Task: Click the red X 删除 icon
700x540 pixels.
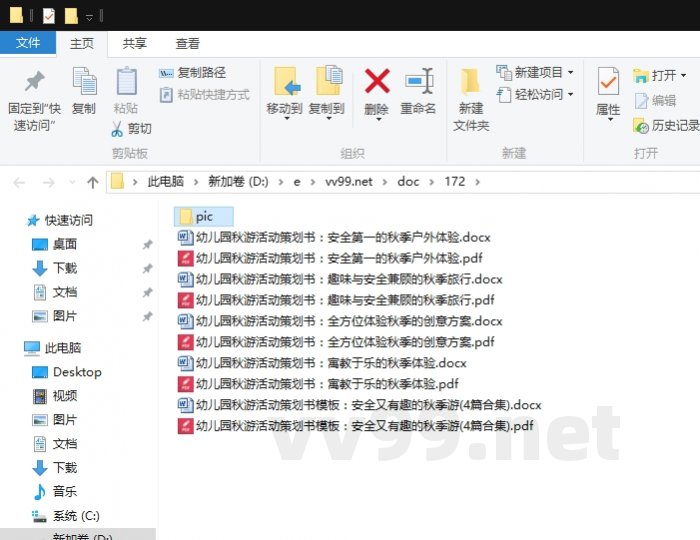Action: click(377, 80)
